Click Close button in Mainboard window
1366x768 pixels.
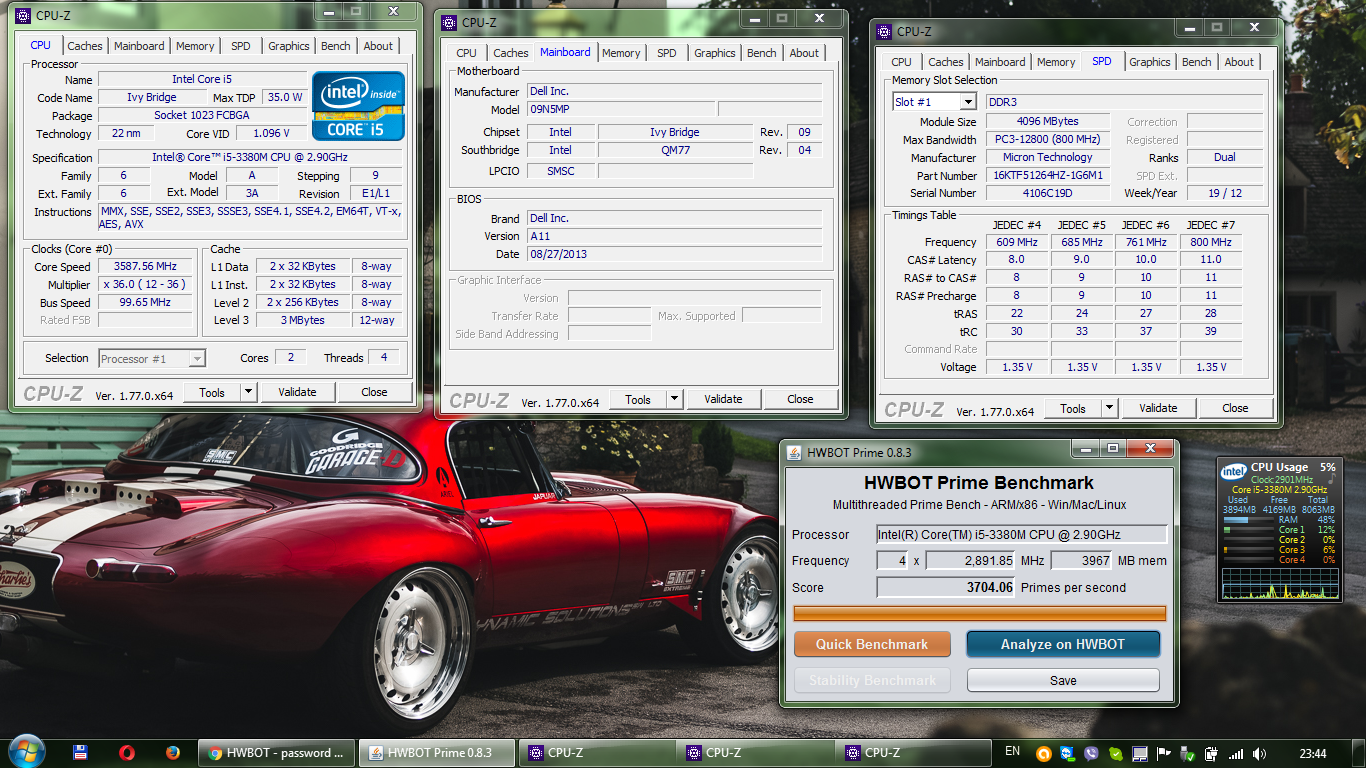pyautogui.click(x=800, y=399)
